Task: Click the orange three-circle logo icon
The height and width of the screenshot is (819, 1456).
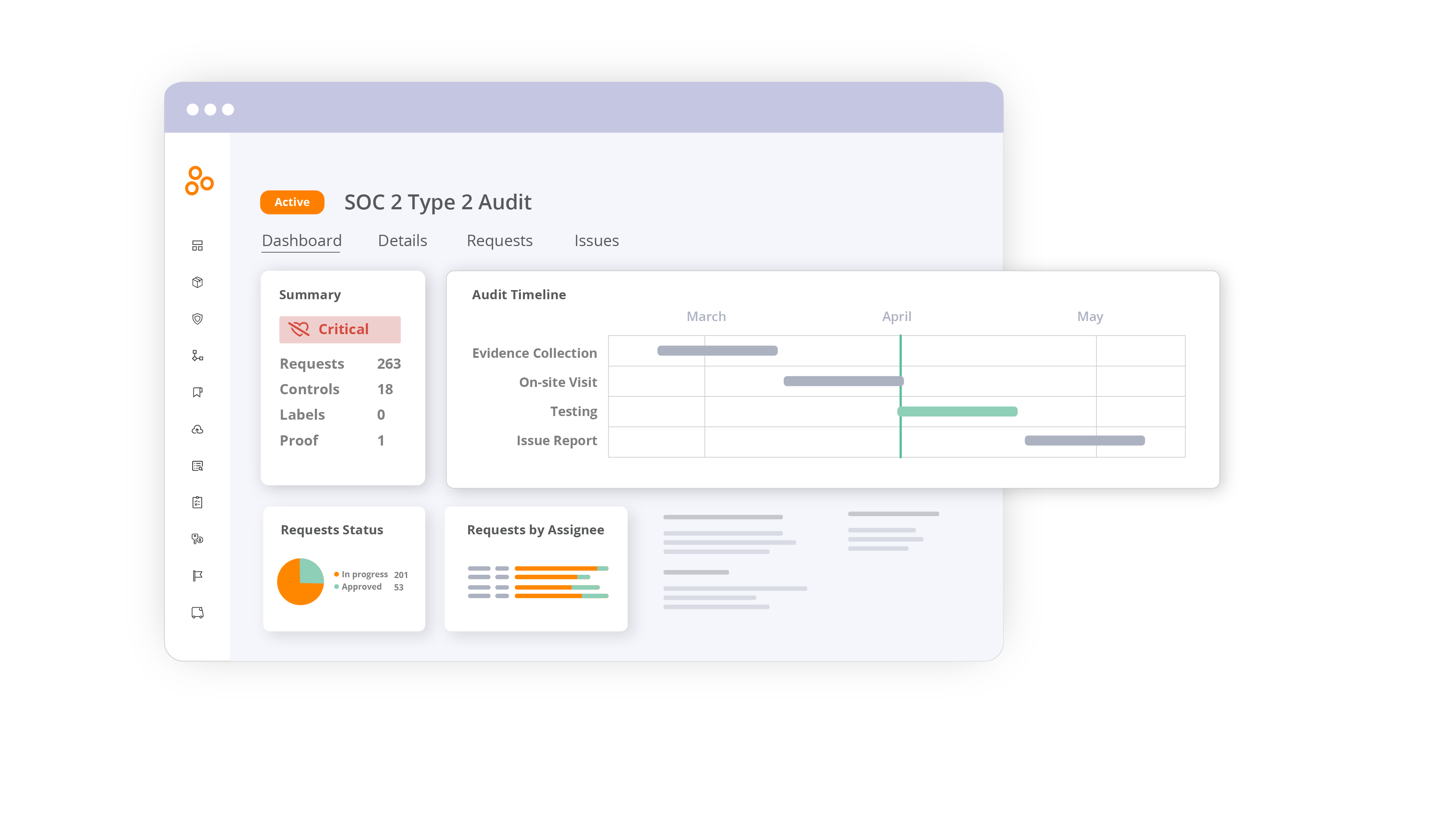Action: coord(199,181)
